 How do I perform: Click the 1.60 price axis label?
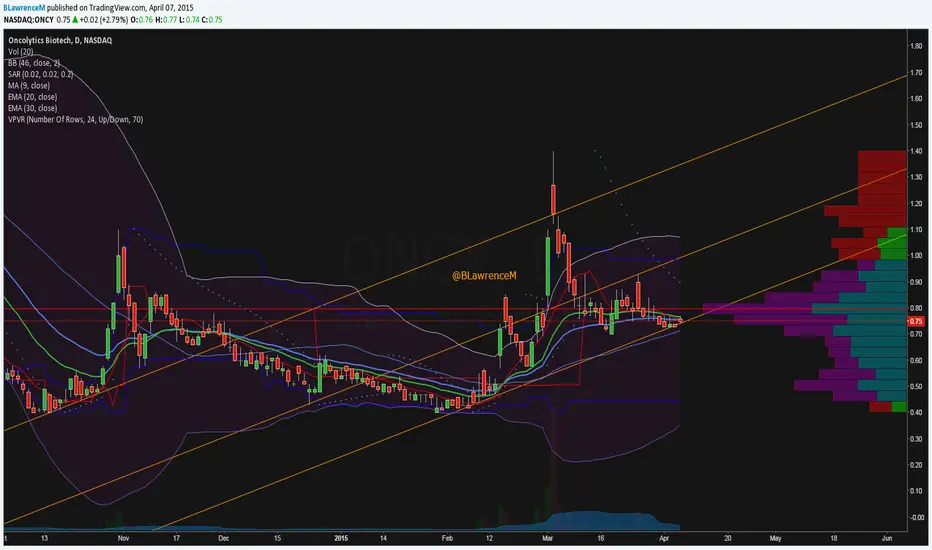point(916,99)
